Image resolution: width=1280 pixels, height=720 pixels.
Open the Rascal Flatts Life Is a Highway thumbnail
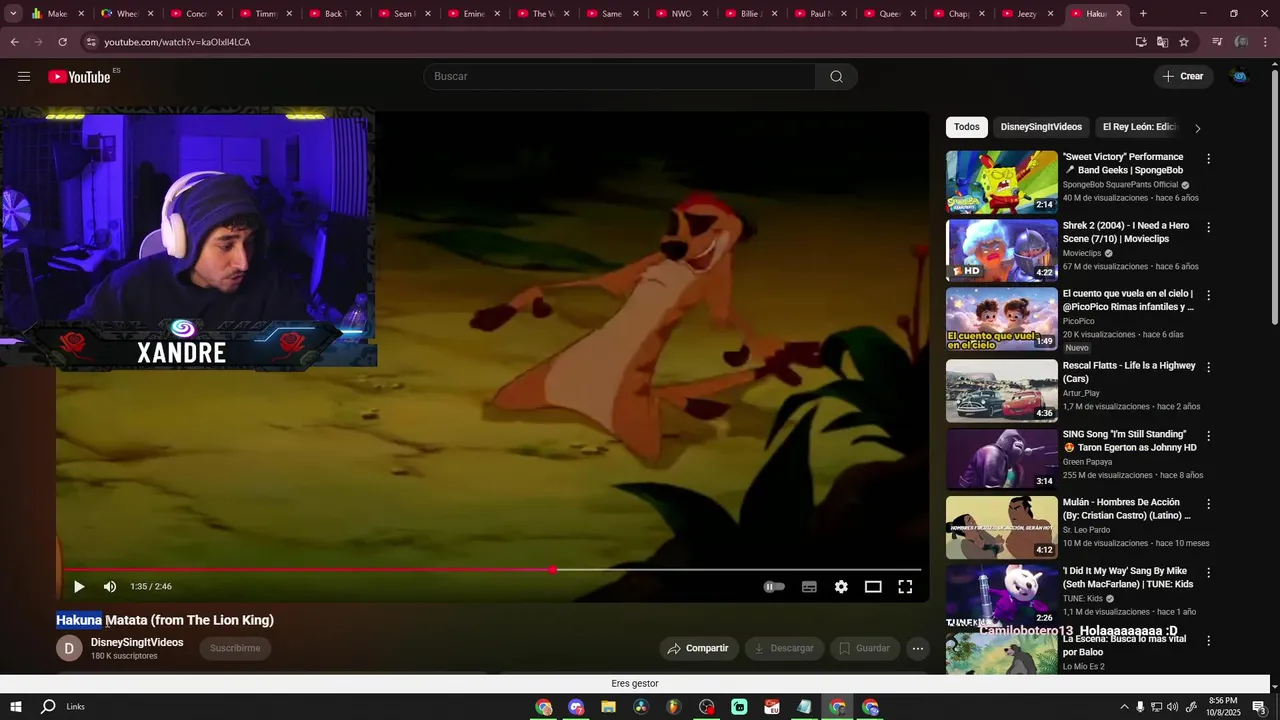coord(1001,391)
